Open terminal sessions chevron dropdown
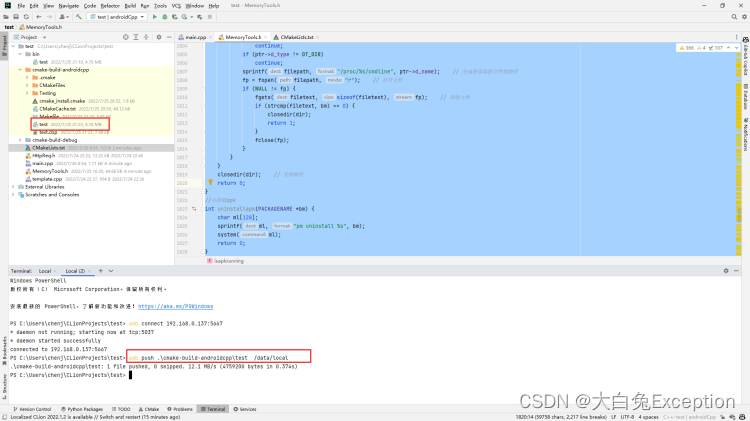The image size is (750, 421). pos(111,271)
